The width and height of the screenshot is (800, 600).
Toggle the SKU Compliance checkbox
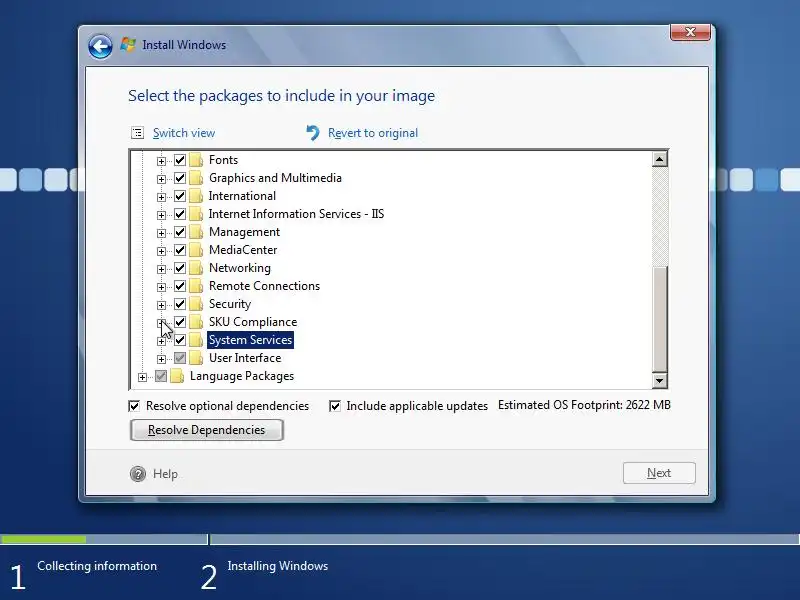point(180,322)
